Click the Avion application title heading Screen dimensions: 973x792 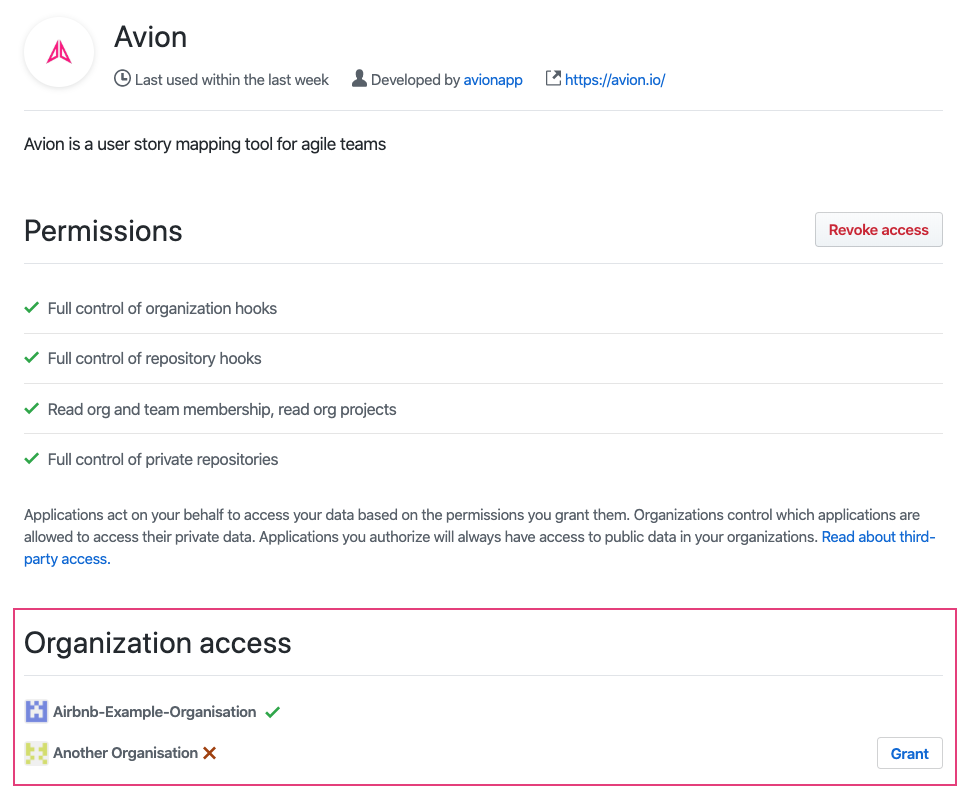point(151,37)
